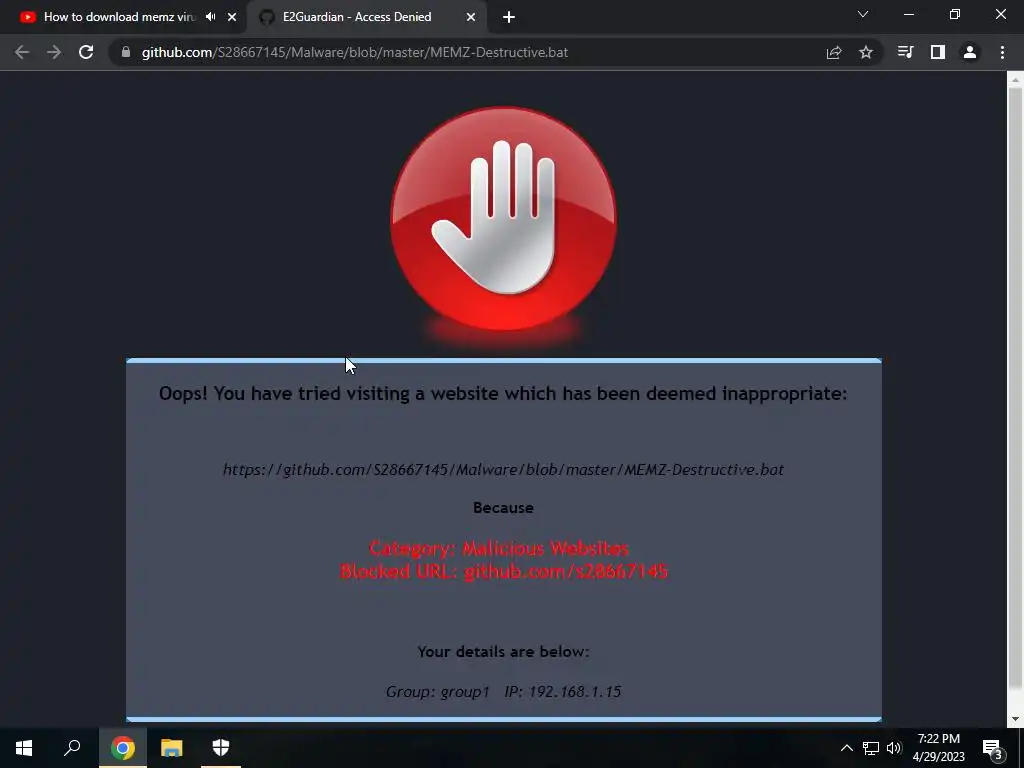Click the word 'Because'
Screen dimensions: 1024x768
[x=504, y=507]
